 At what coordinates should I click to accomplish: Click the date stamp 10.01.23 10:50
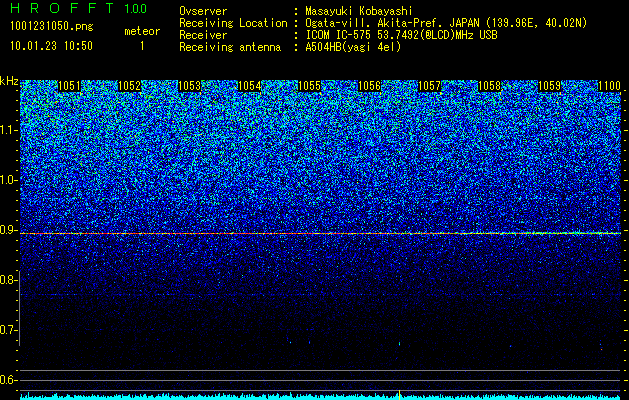point(51,46)
